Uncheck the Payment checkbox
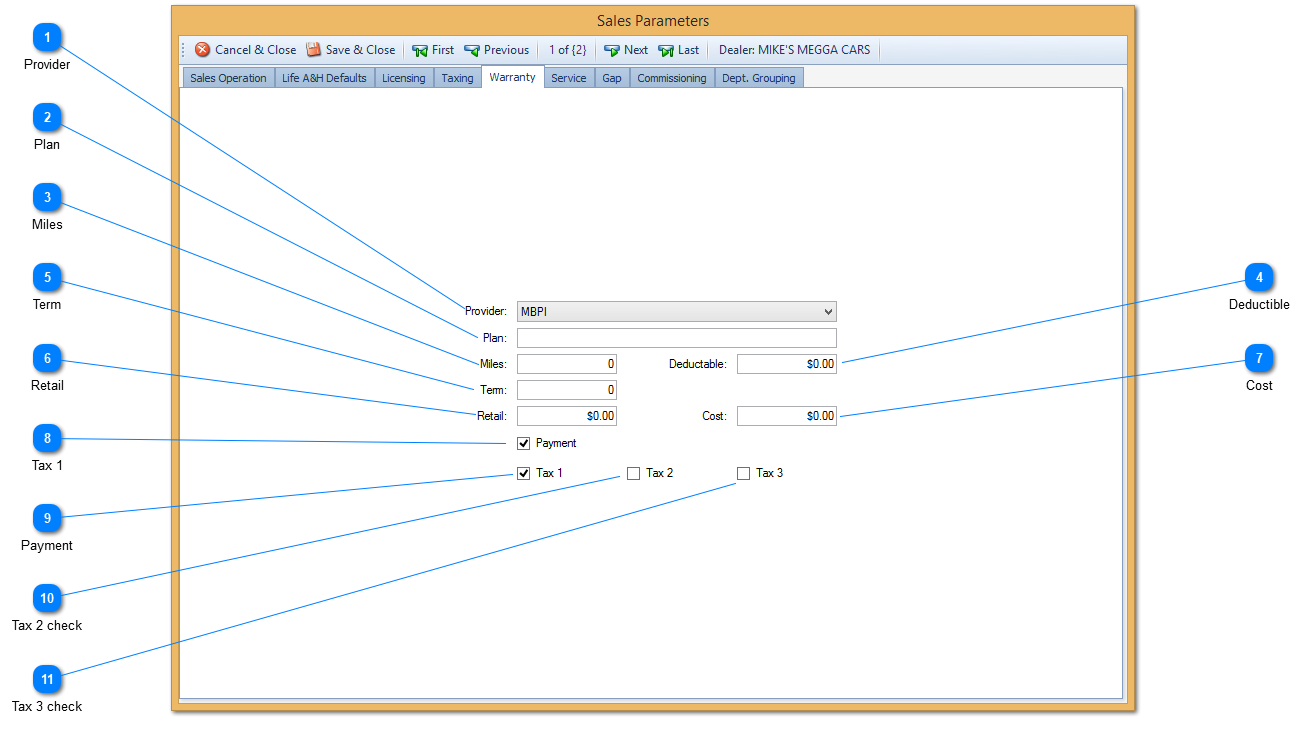This screenshot has height=730, width=1306. (523, 443)
